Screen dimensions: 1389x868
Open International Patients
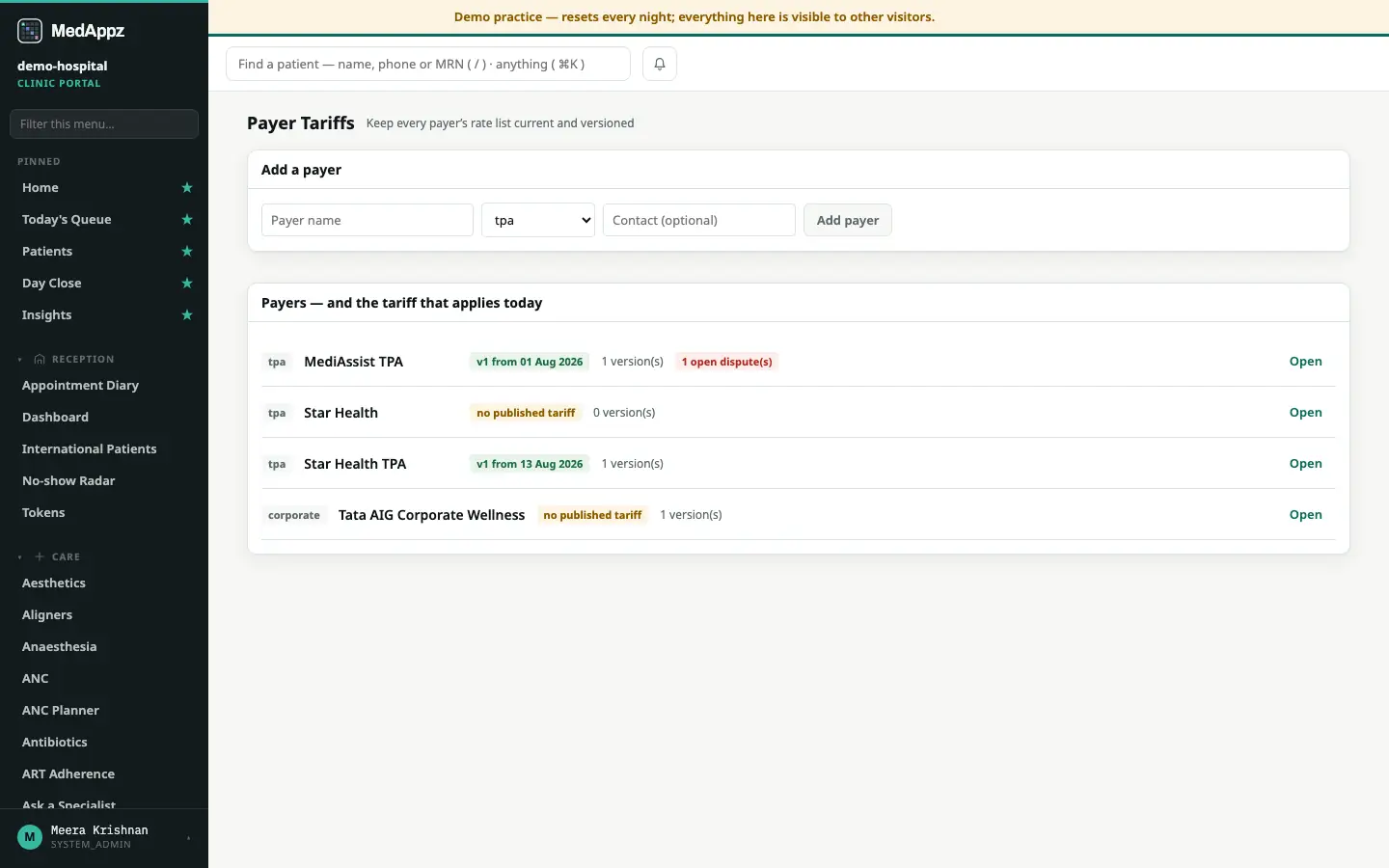[89, 449]
